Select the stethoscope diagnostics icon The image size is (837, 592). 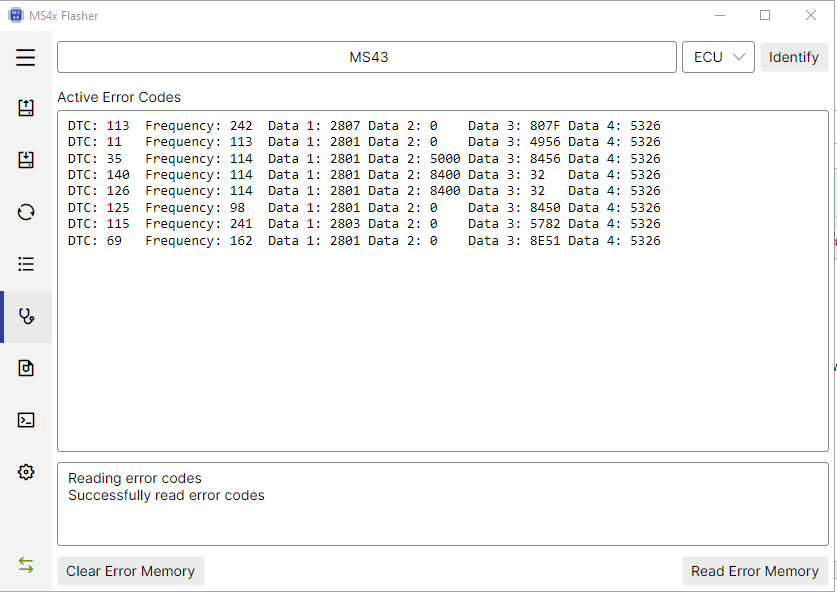click(26, 317)
